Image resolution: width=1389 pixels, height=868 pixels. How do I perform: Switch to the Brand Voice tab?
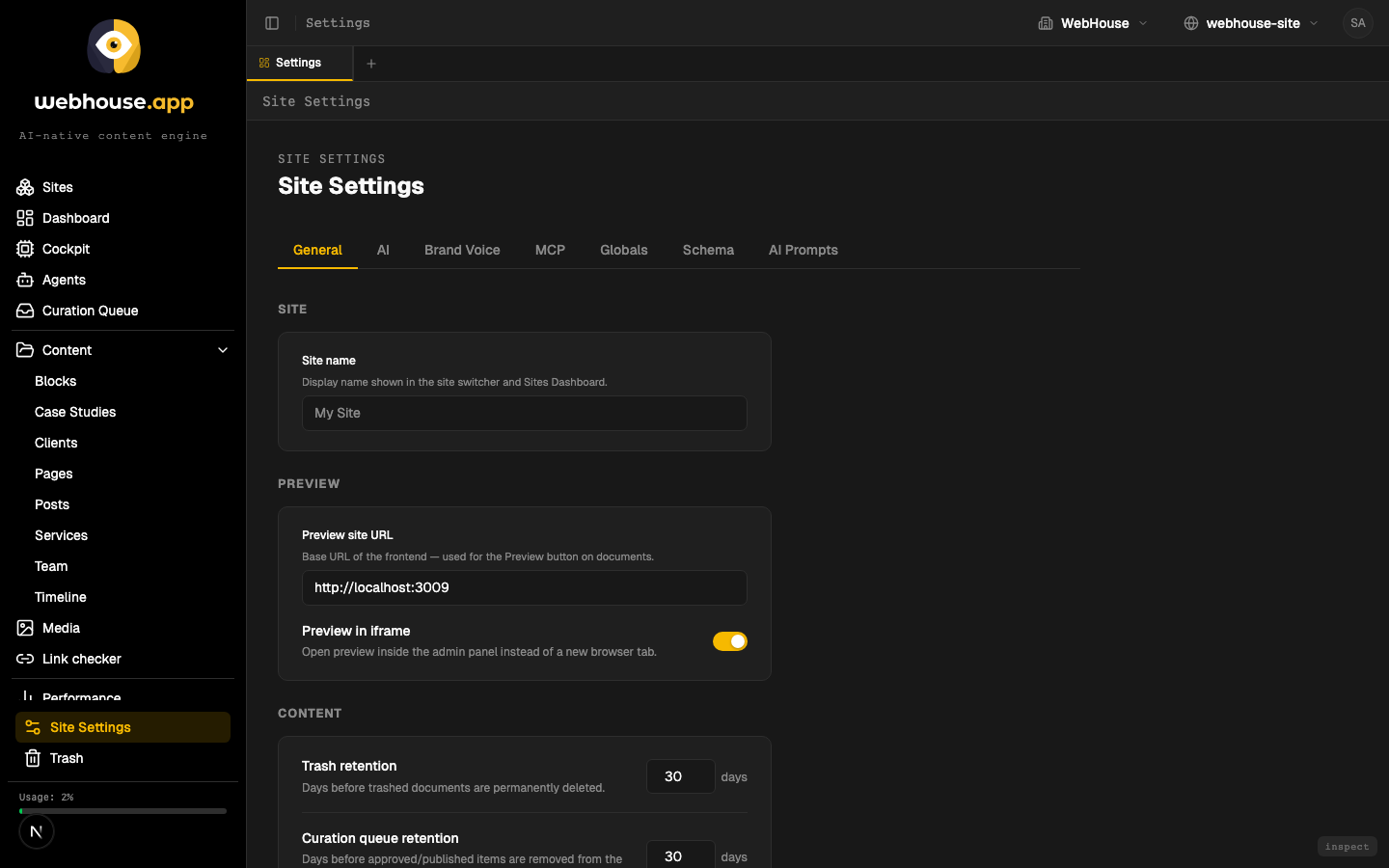pos(462,250)
